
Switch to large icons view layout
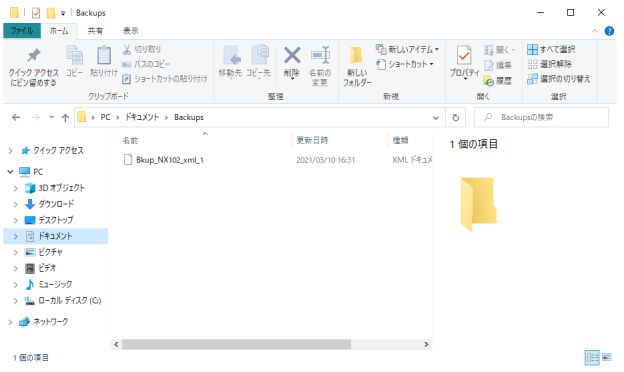pyautogui.click(x=606, y=357)
